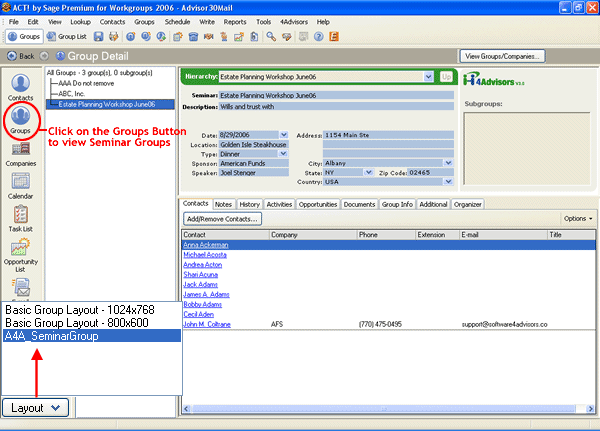Expand the State dropdown showing NY
Screen dimensions: 600x431
[x=368, y=173]
